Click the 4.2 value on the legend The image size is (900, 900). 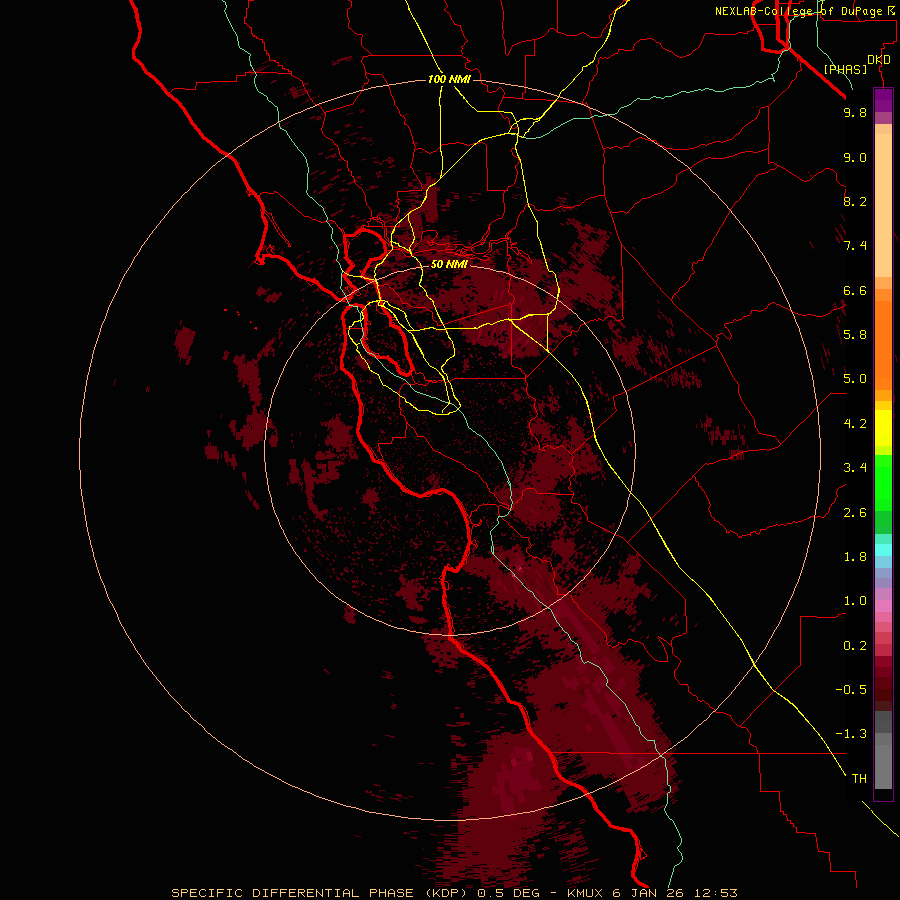[855, 424]
